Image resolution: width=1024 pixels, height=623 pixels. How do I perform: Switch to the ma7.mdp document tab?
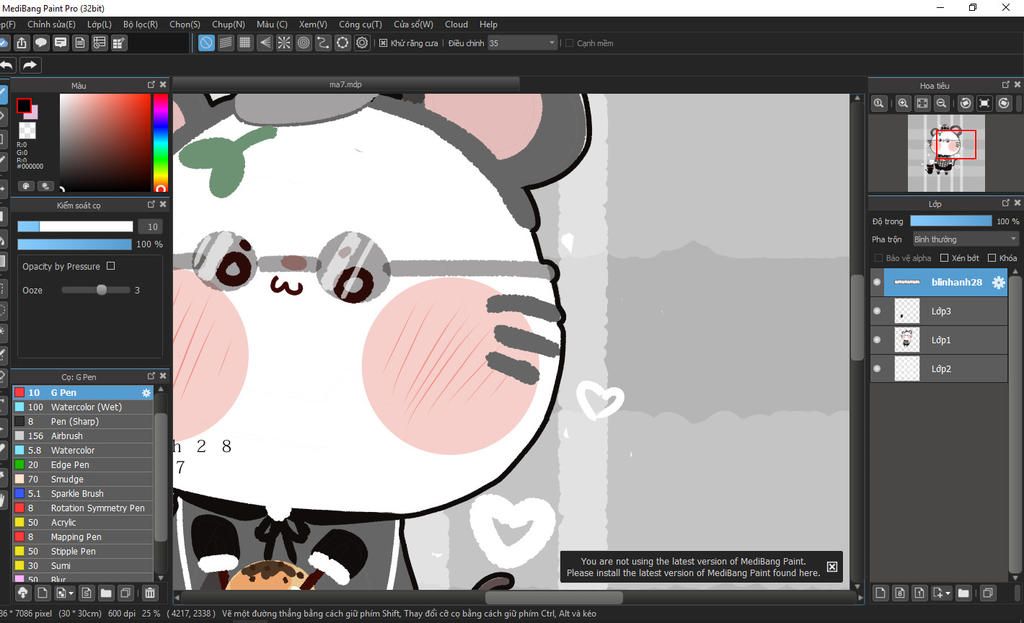pos(345,84)
